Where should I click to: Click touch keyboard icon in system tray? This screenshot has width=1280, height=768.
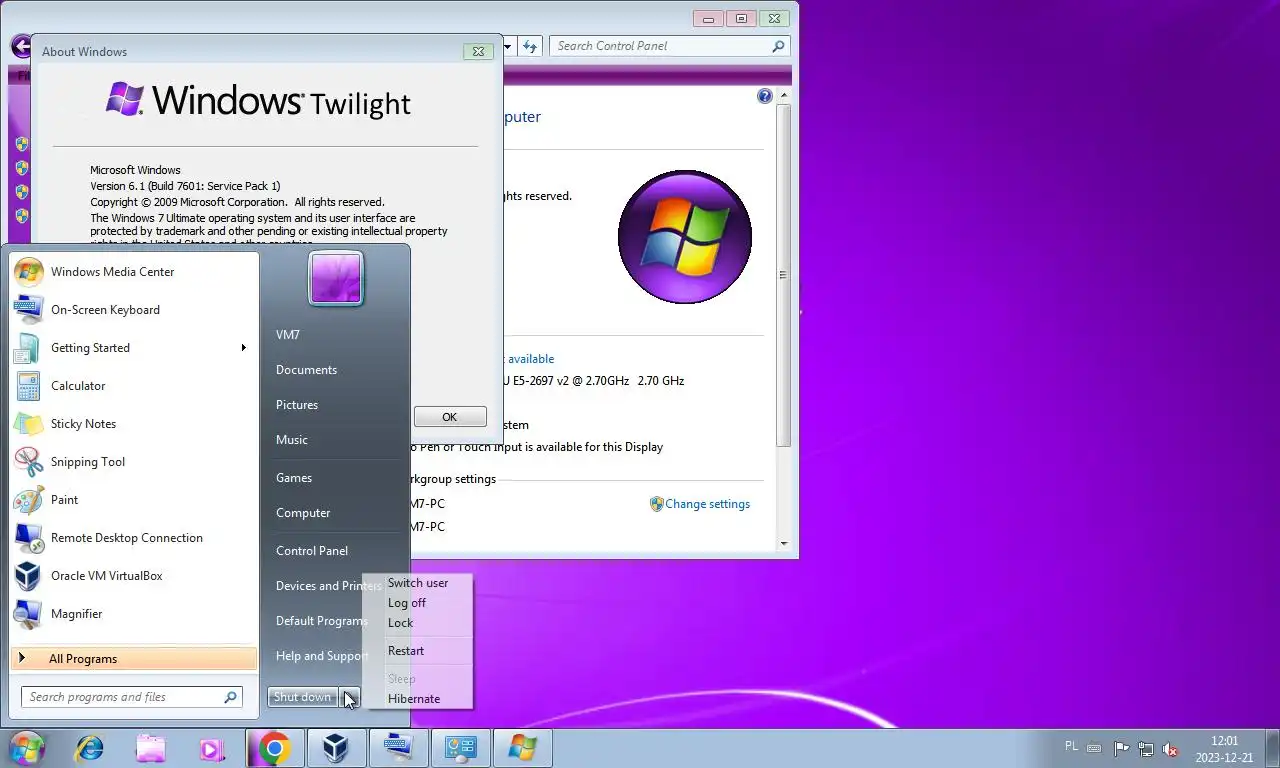[1095, 748]
